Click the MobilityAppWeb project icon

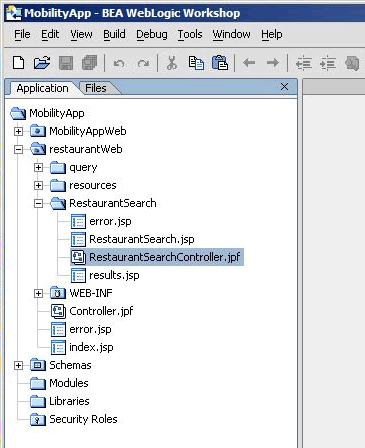pos(38,131)
